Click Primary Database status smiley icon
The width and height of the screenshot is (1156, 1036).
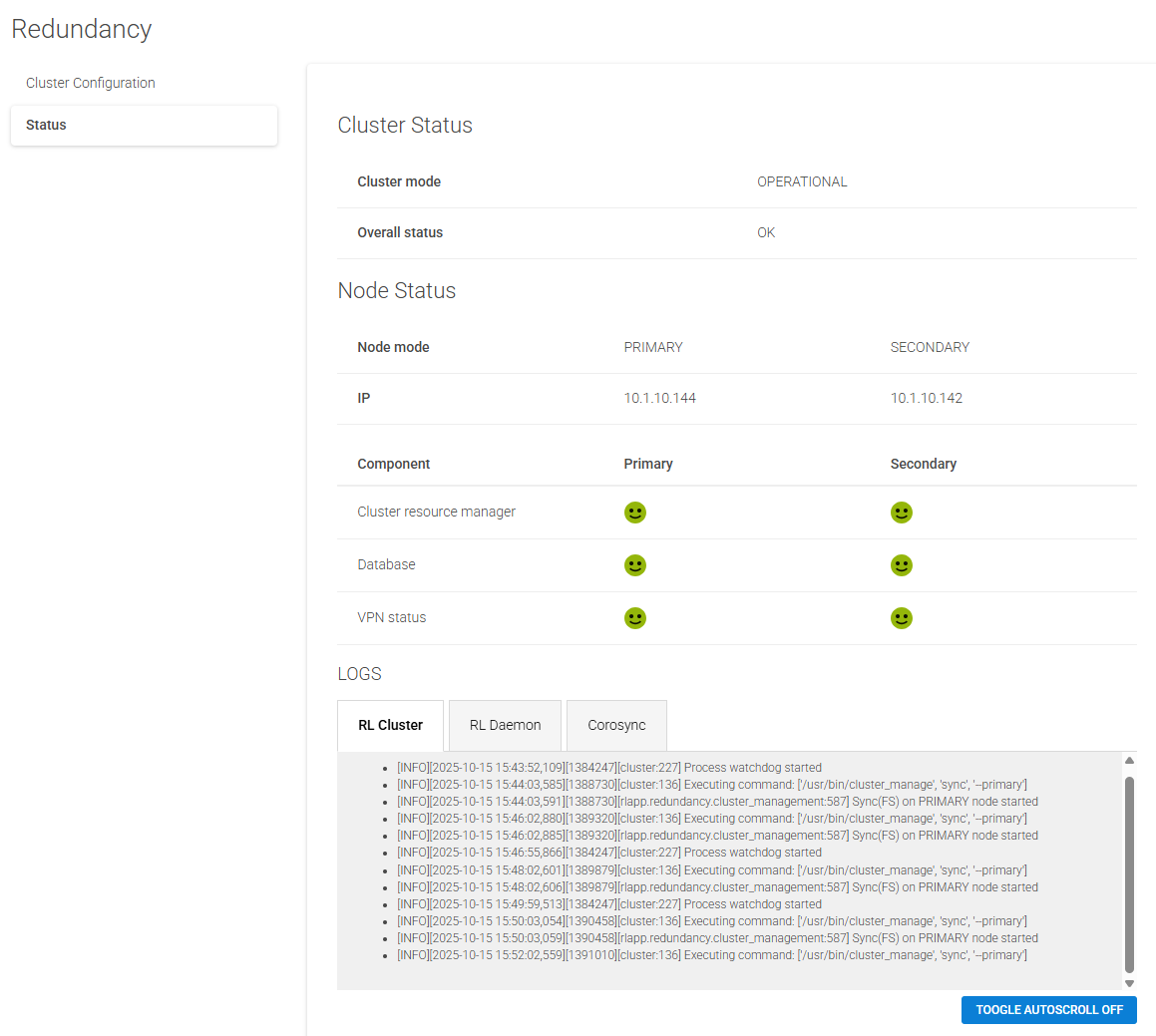(x=635, y=565)
